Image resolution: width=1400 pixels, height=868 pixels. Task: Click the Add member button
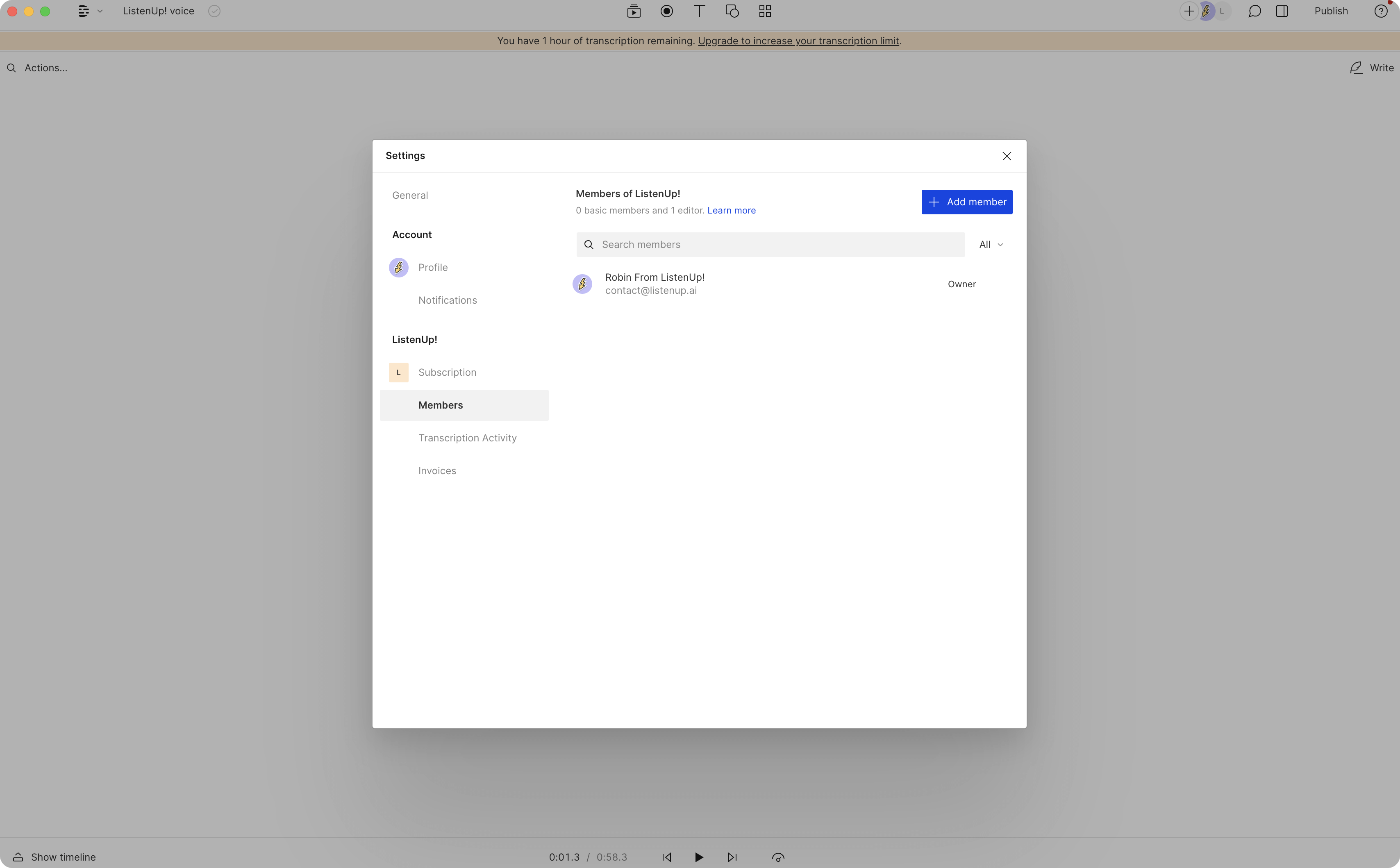[967, 202]
